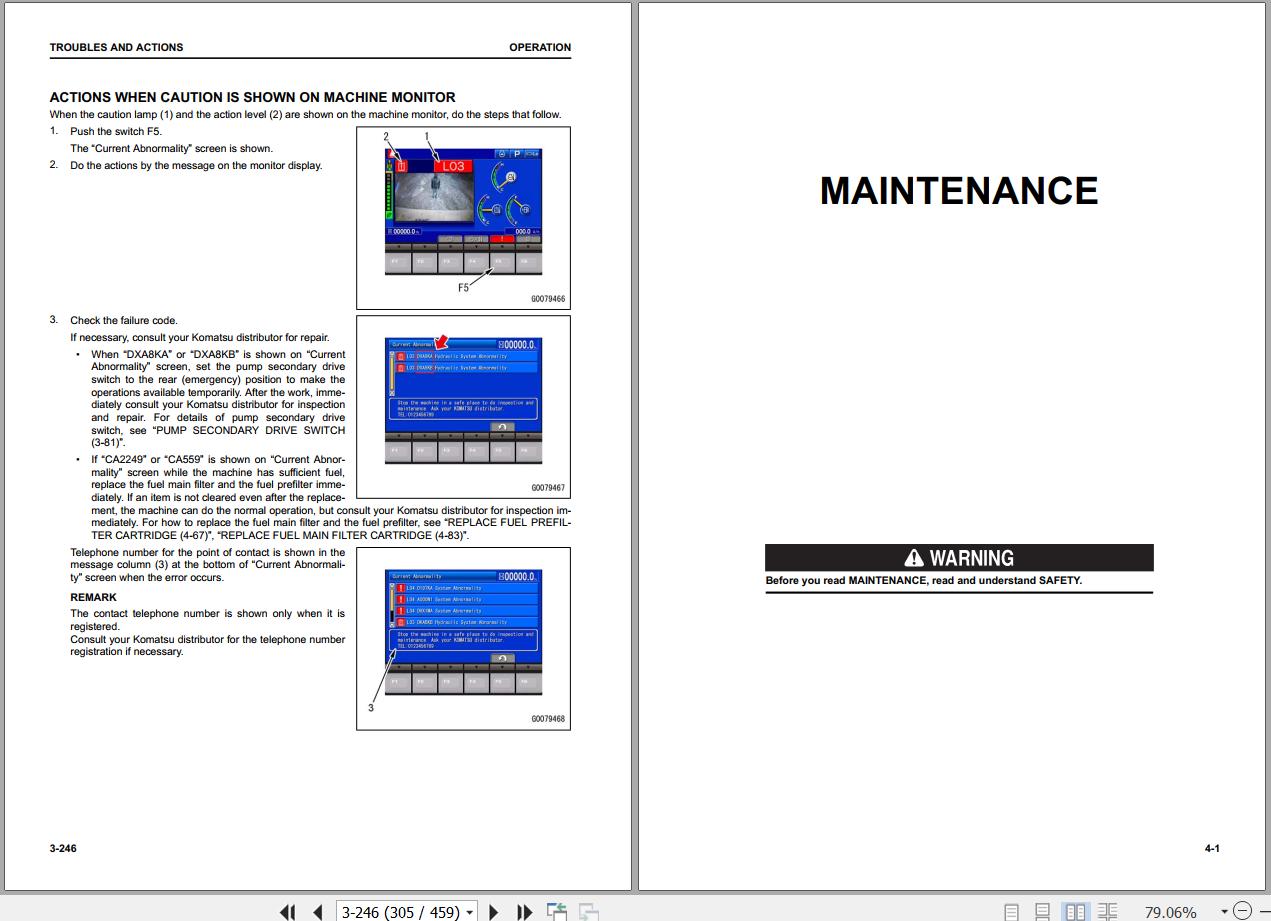Click the OPERATION header text
Viewport: 1271px width, 921px height.
pyautogui.click(x=540, y=47)
